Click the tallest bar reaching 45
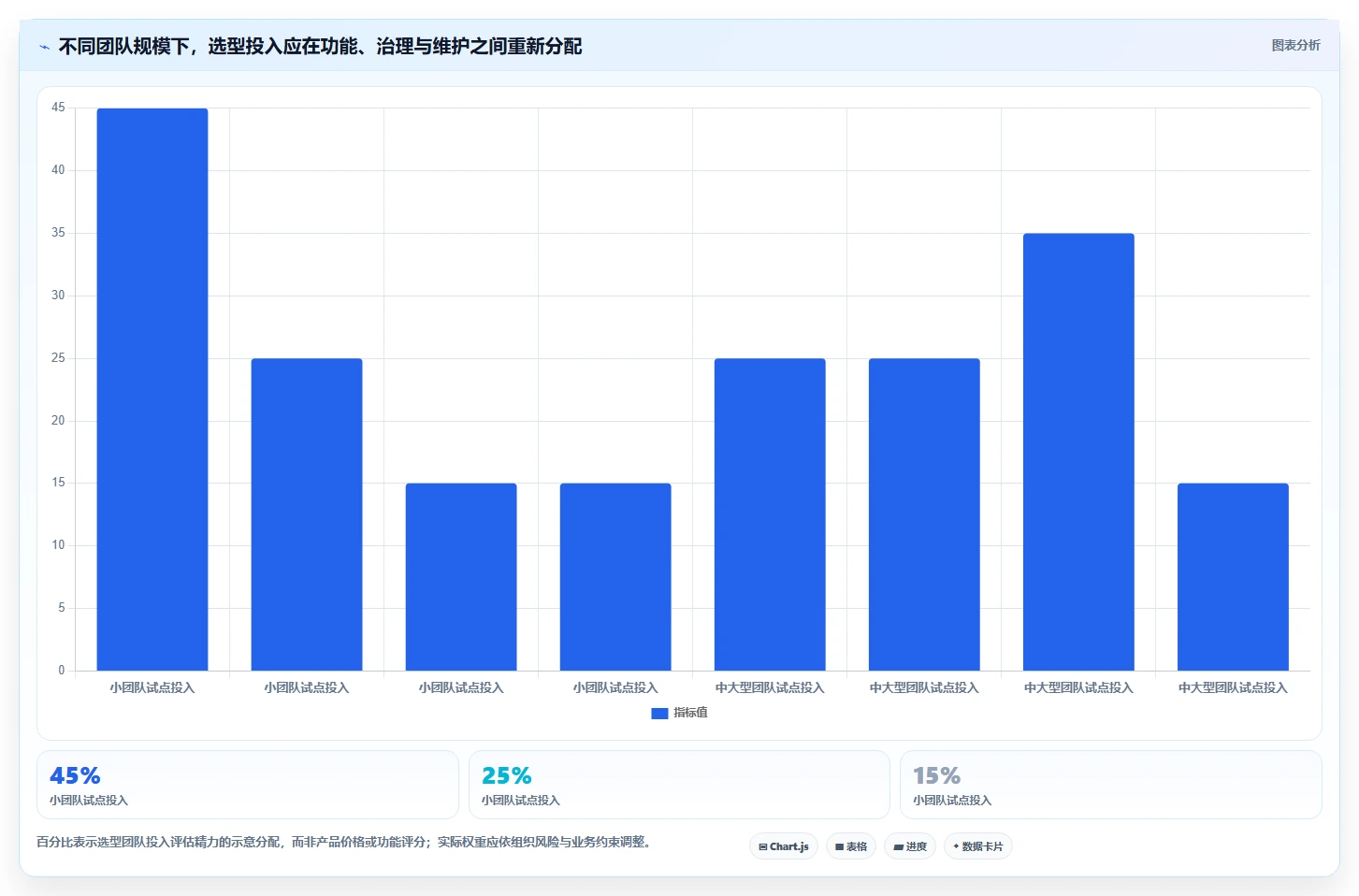This screenshot has height=896, width=1359. pyautogui.click(x=152, y=389)
